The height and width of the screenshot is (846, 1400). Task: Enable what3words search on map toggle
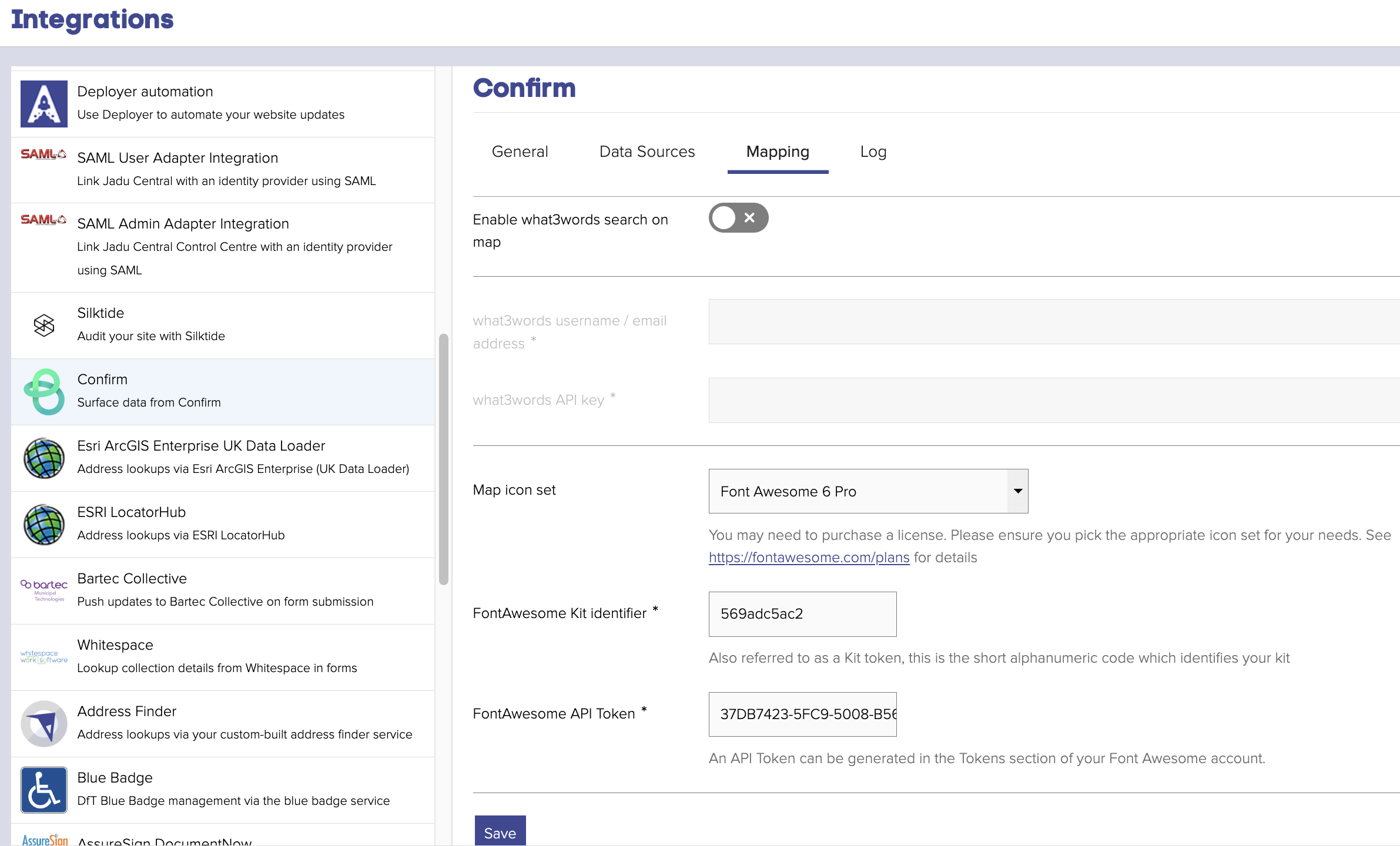738,218
